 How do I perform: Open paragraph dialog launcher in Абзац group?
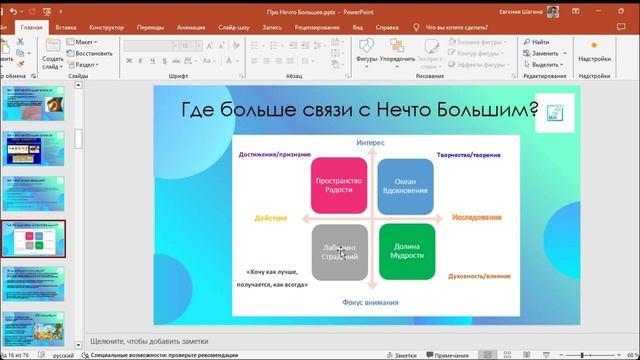(x=347, y=76)
